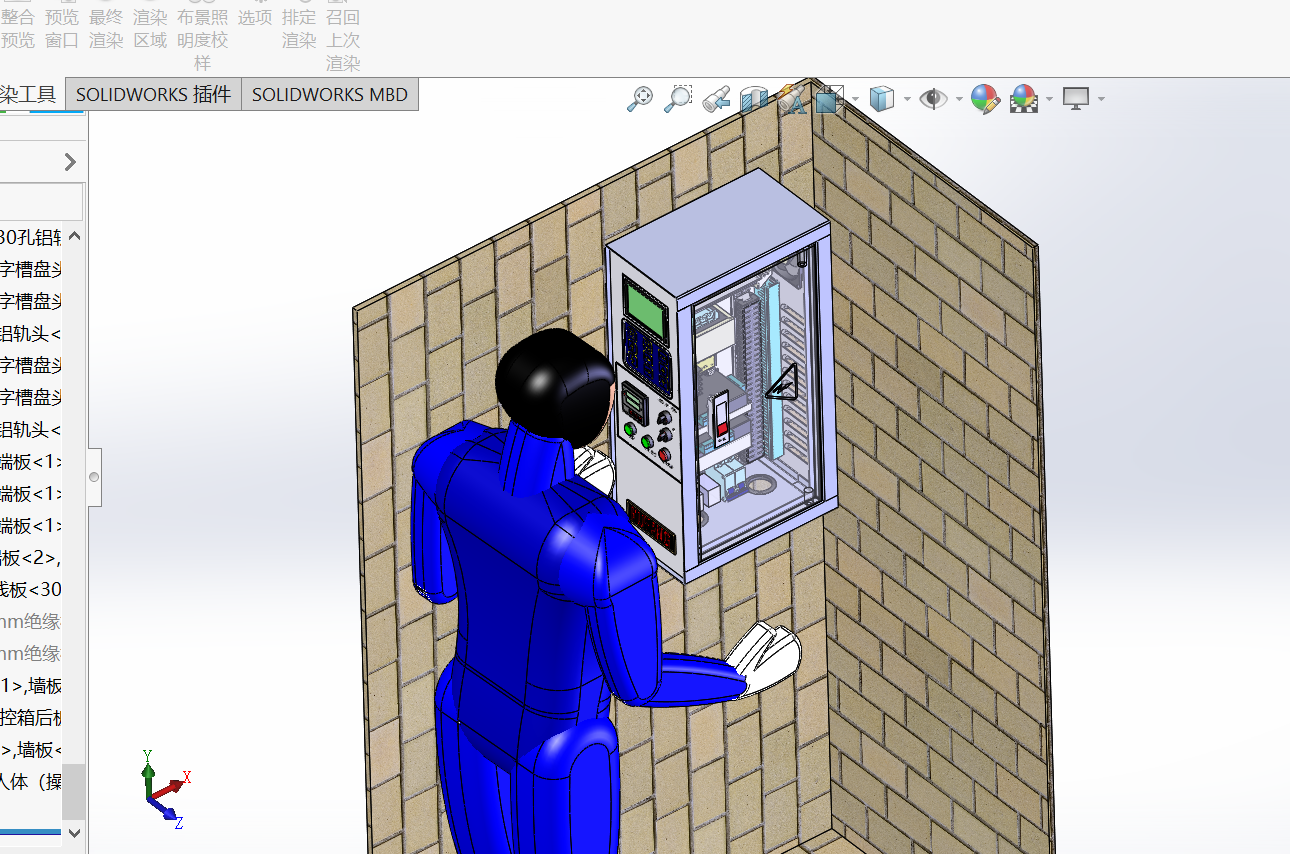1290x854 pixels.
Task: Click the Zoom to Fit icon
Action: [640, 98]
